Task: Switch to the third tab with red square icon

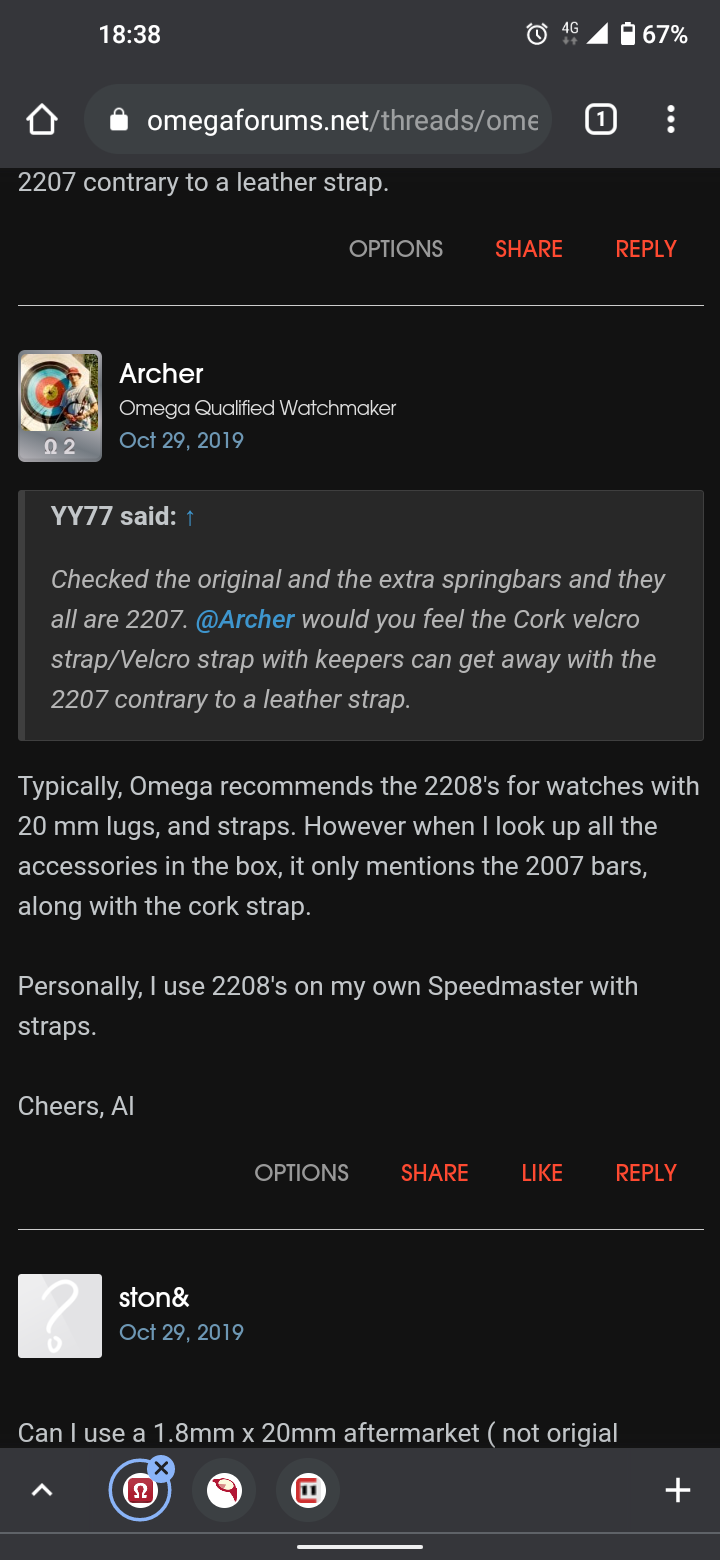Action: pyautogui.click(x=308, y=1491)
